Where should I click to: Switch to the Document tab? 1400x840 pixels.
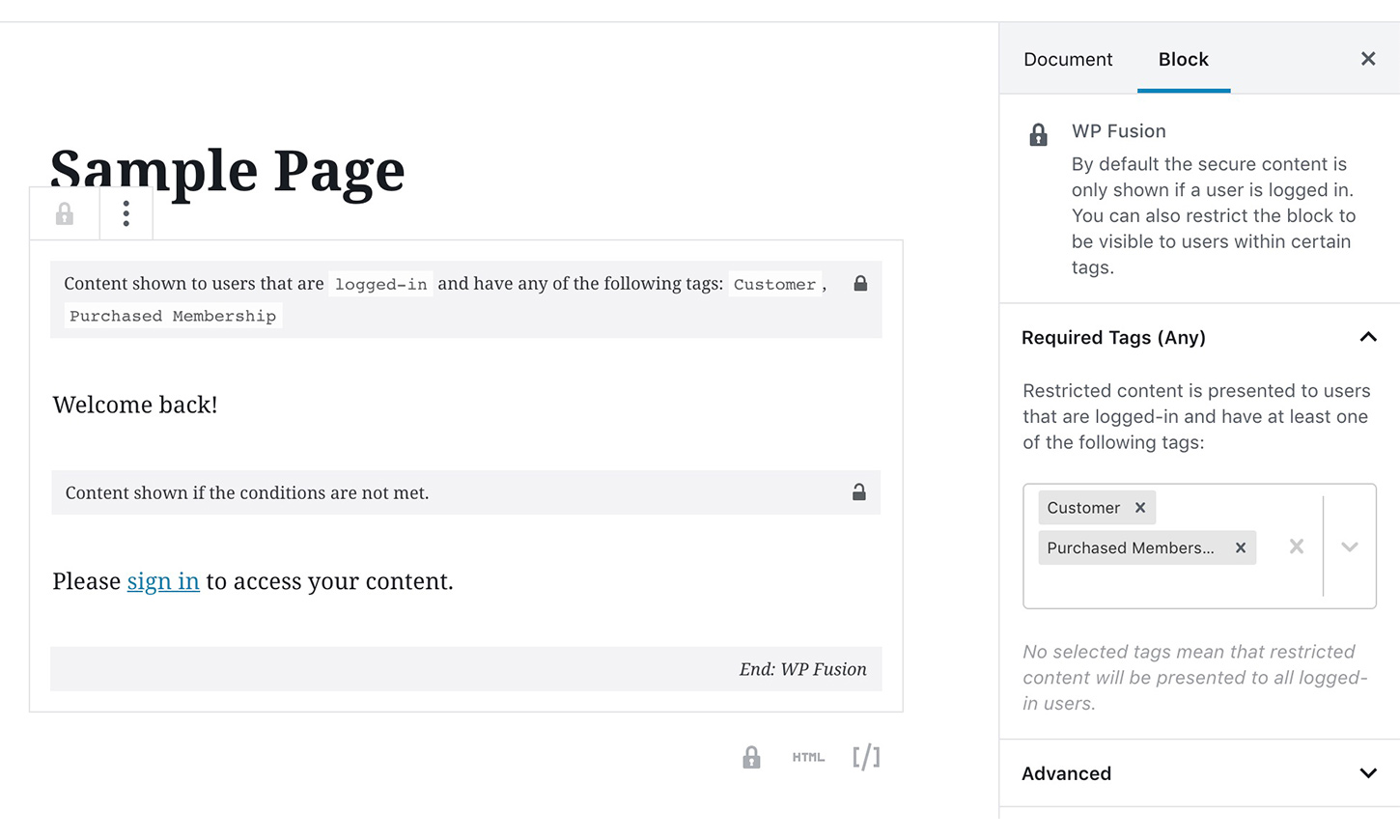point(1068,59)
